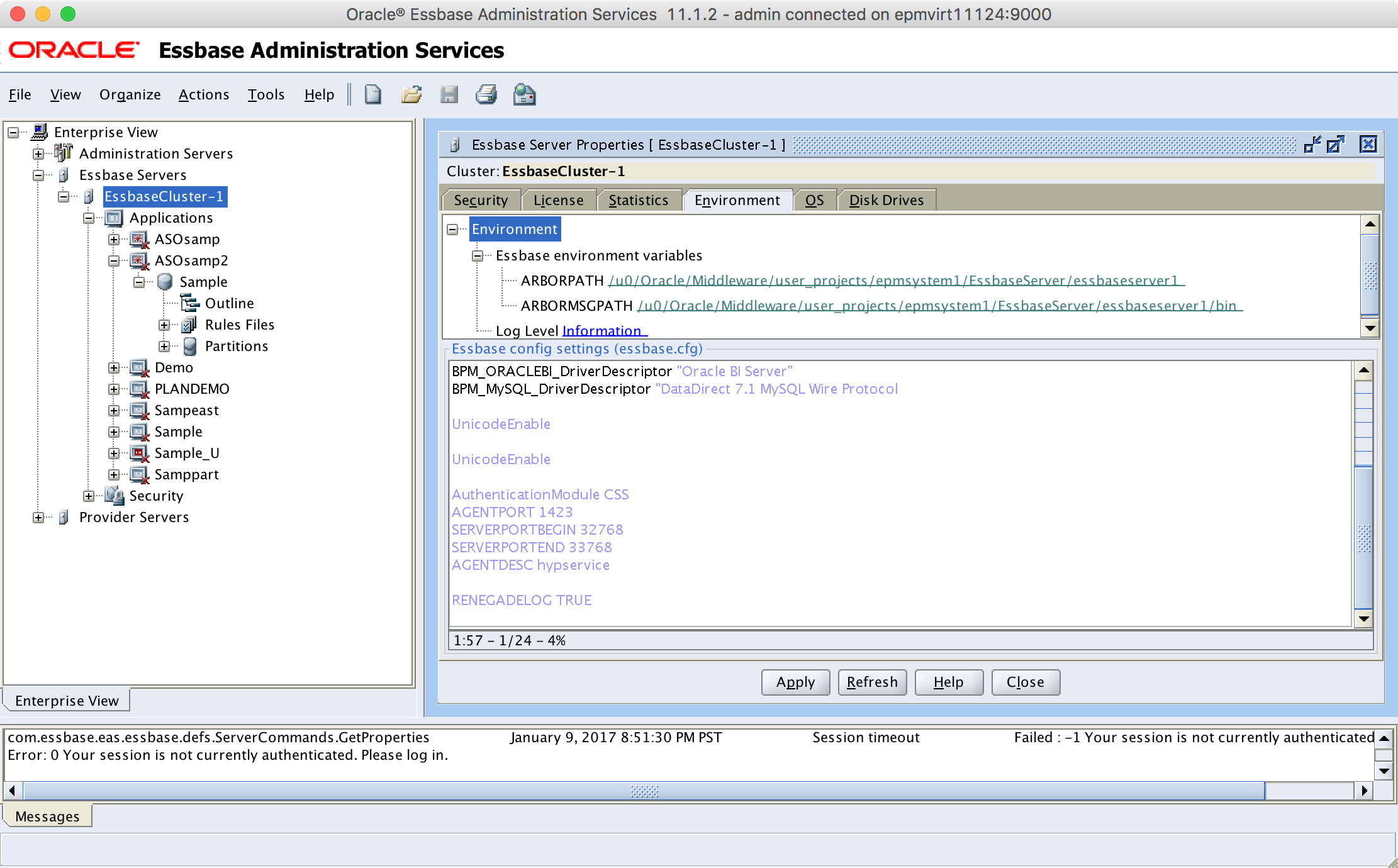
Task: Click the Administration Servers icon
Action: (63, 153)
